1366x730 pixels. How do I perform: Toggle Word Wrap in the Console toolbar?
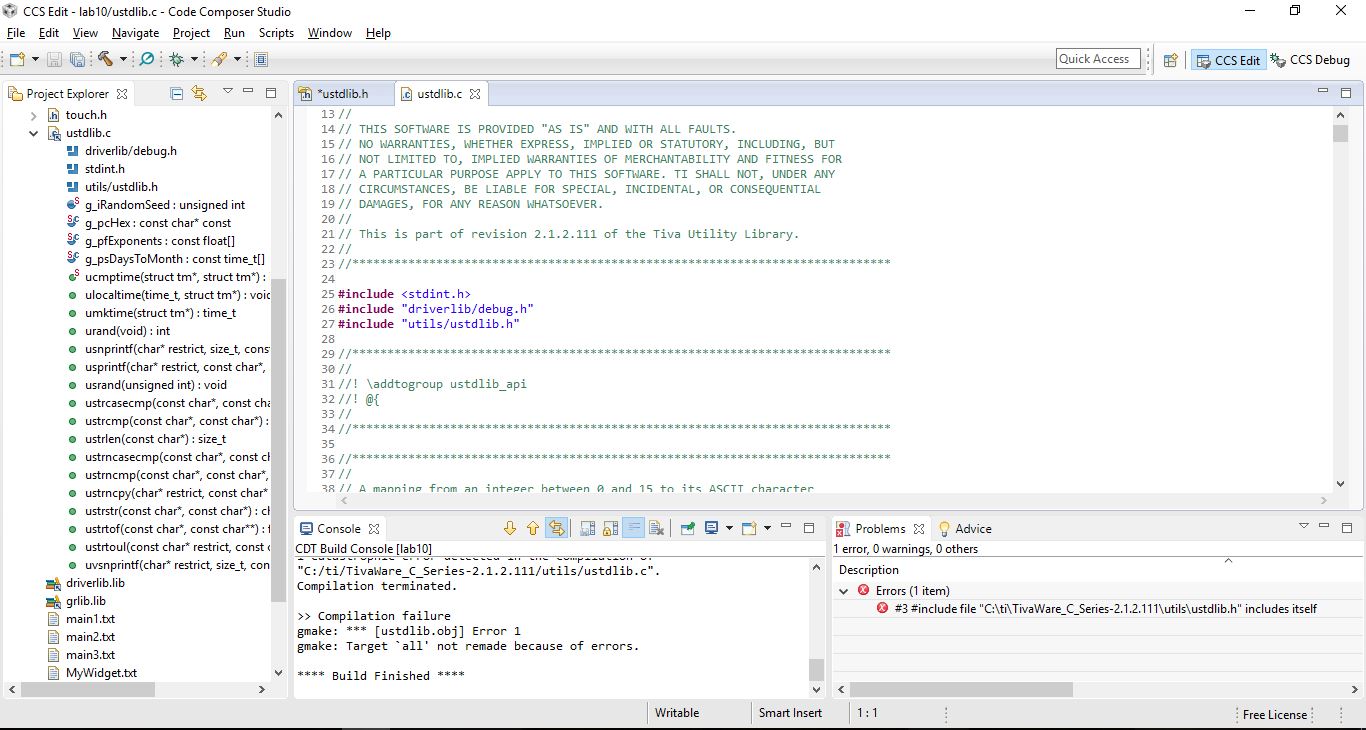pos(633,528)
